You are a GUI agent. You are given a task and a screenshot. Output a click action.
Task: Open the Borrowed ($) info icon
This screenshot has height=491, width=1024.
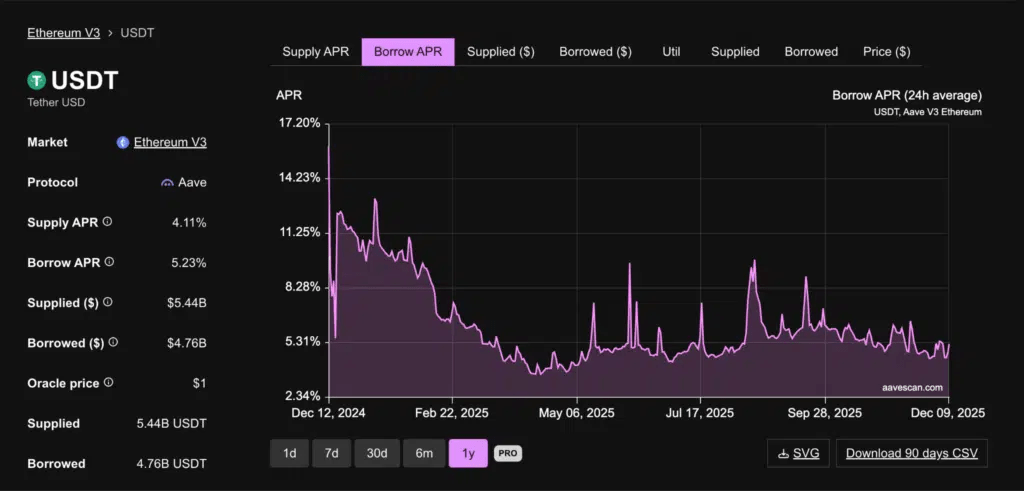click(x=113, y=342)
